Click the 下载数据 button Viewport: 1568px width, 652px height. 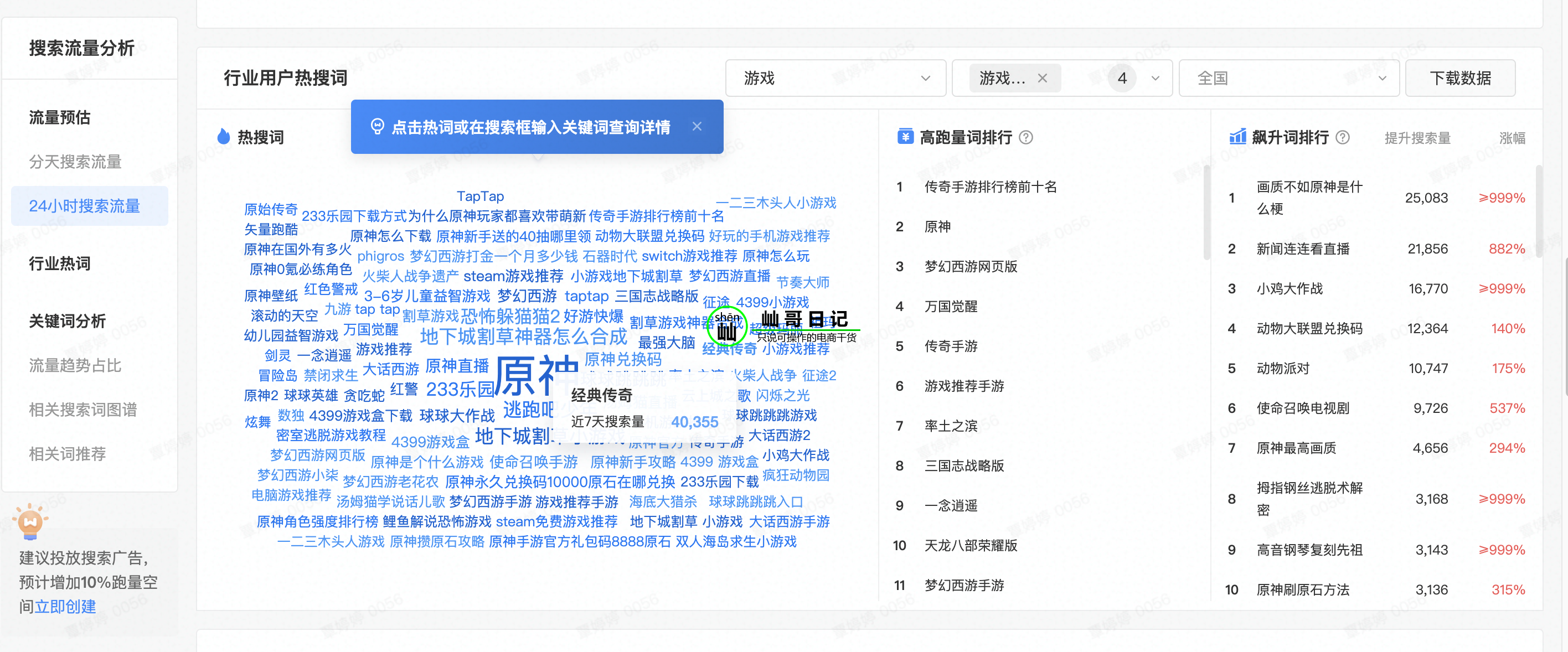tap(1459, 79)
